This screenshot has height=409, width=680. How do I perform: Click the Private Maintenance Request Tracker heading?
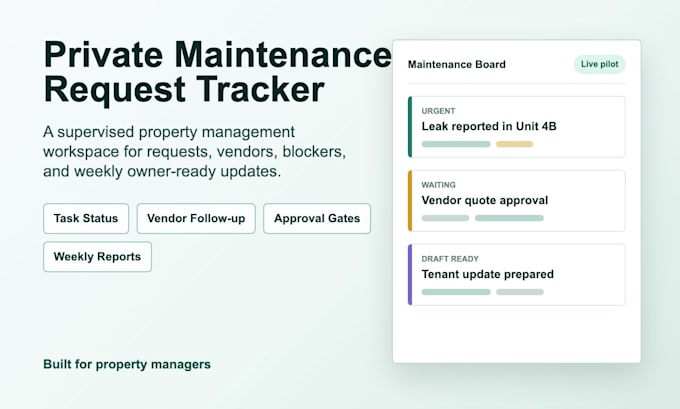coord(217,72)
